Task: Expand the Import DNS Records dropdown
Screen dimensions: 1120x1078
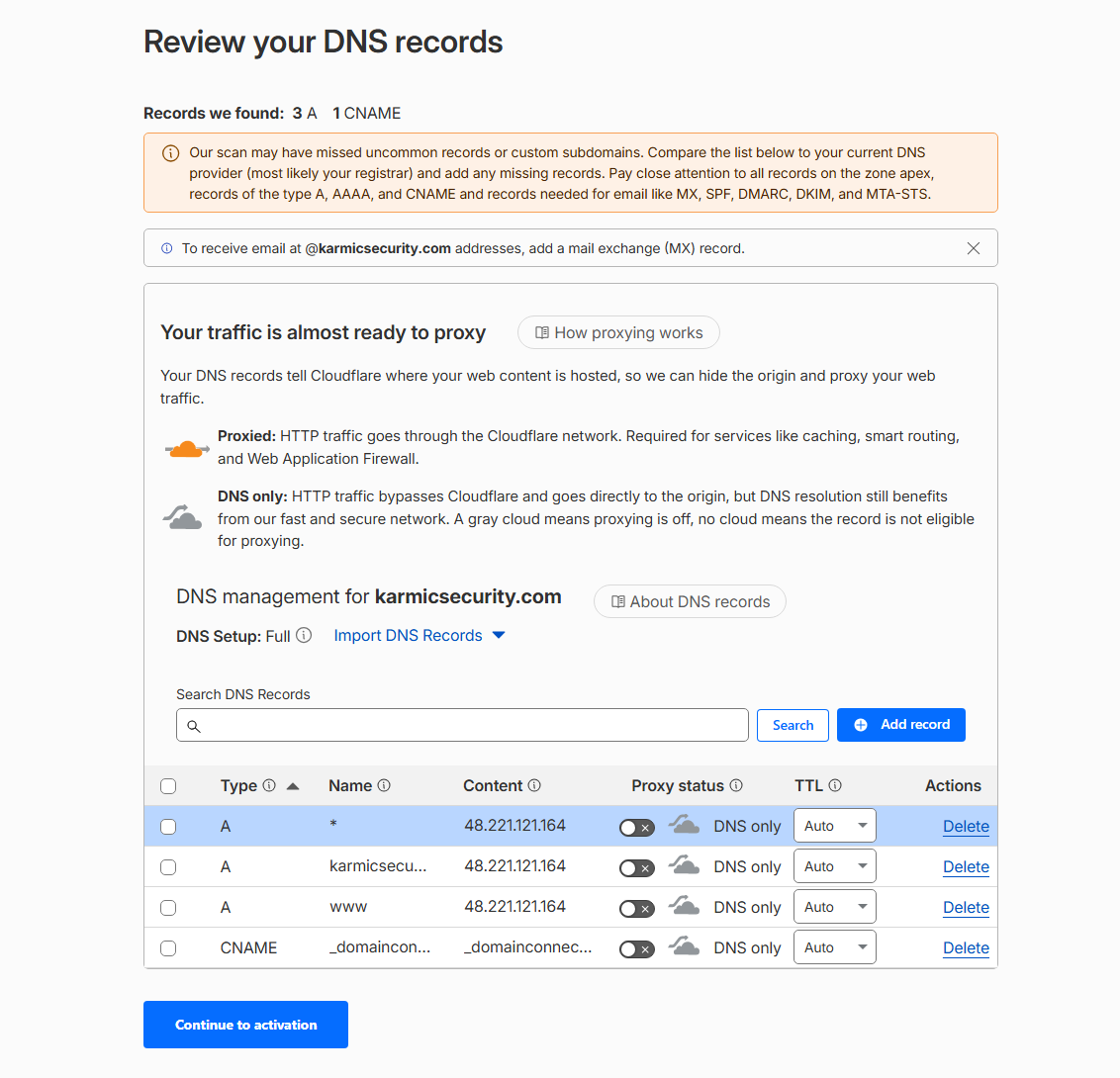Action: point(420,635)
